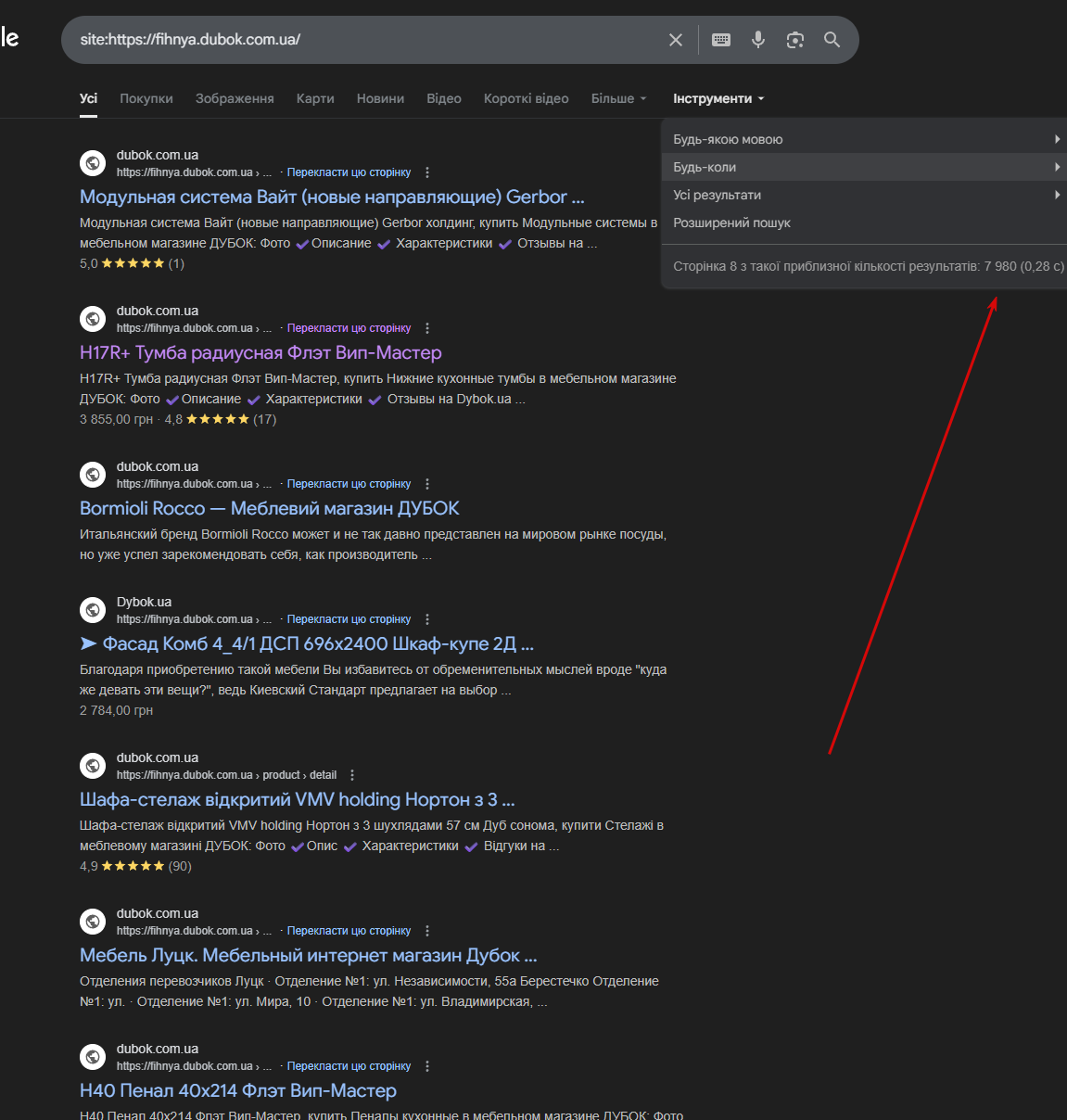Translate the Фасад Комб result page
The height and width of the screenshot is (1120, 1067).
(349, 619)
